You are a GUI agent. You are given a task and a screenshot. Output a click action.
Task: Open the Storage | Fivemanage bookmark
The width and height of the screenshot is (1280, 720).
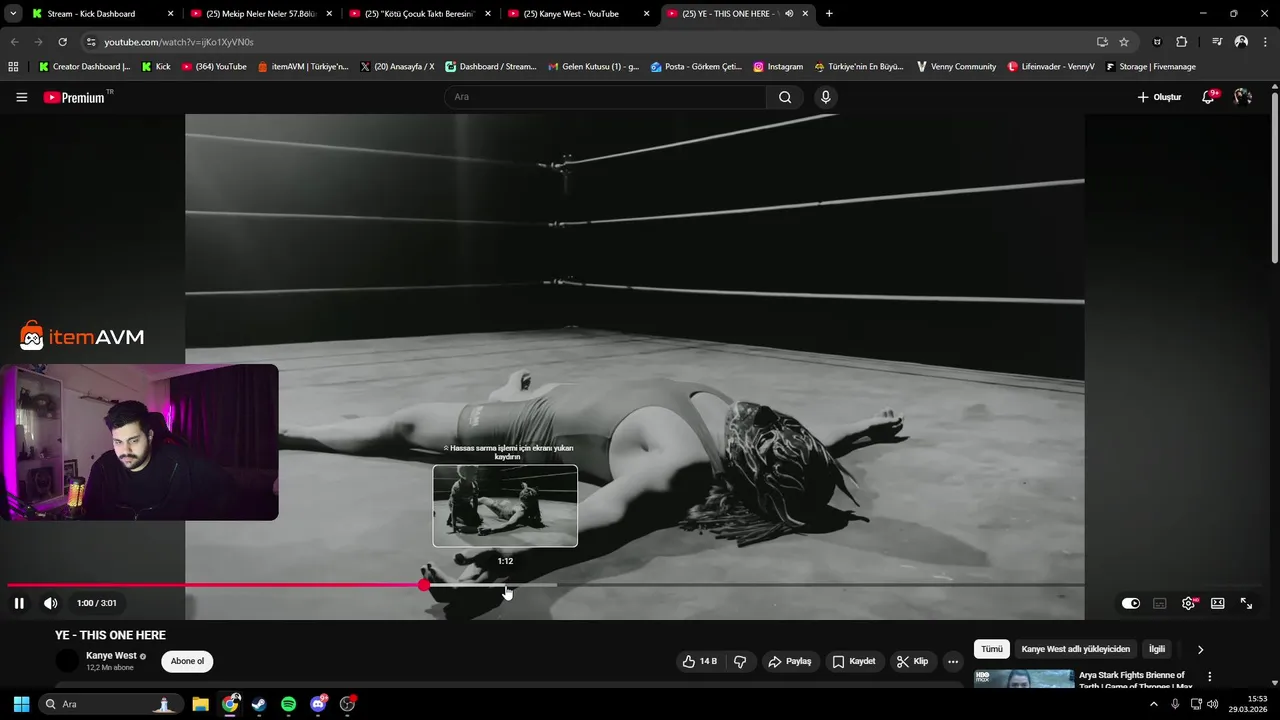pos(1150,67)
